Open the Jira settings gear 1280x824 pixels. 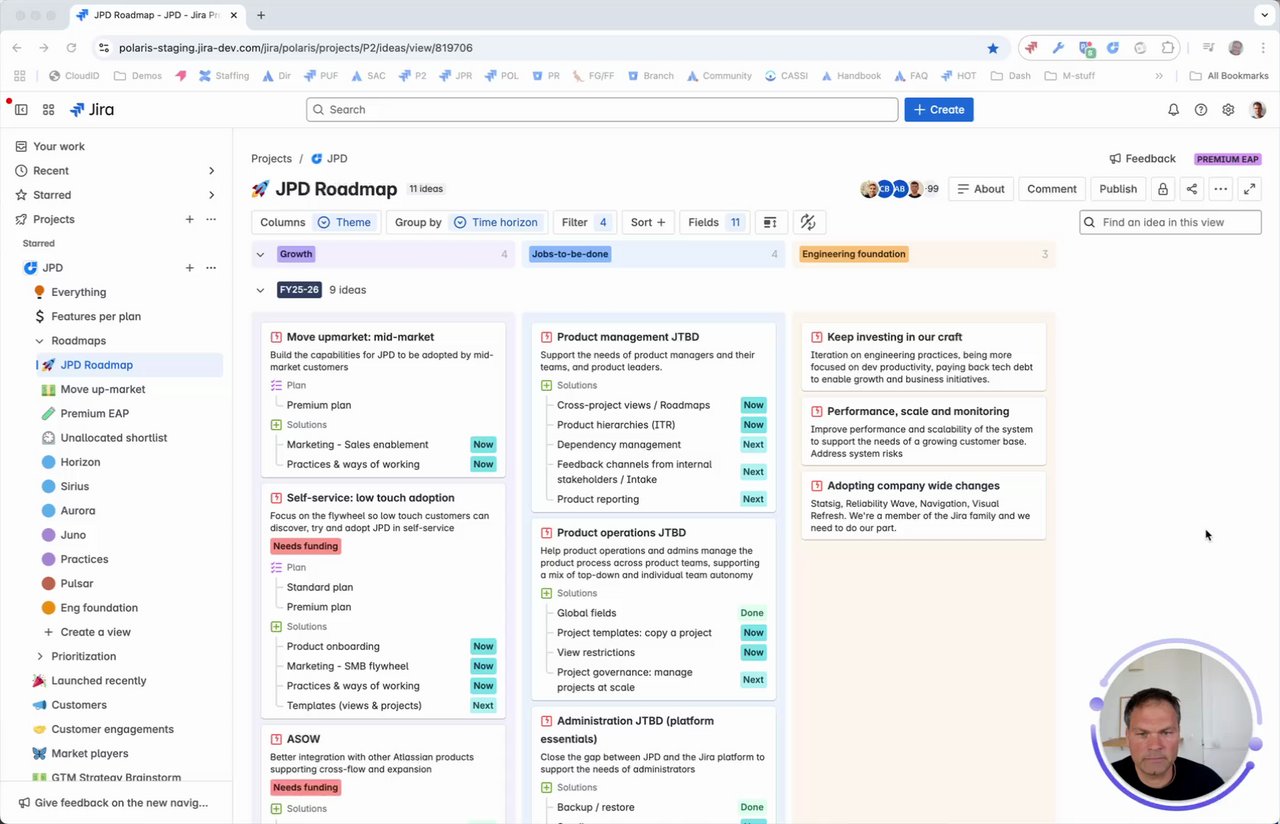click(1228, 110)
